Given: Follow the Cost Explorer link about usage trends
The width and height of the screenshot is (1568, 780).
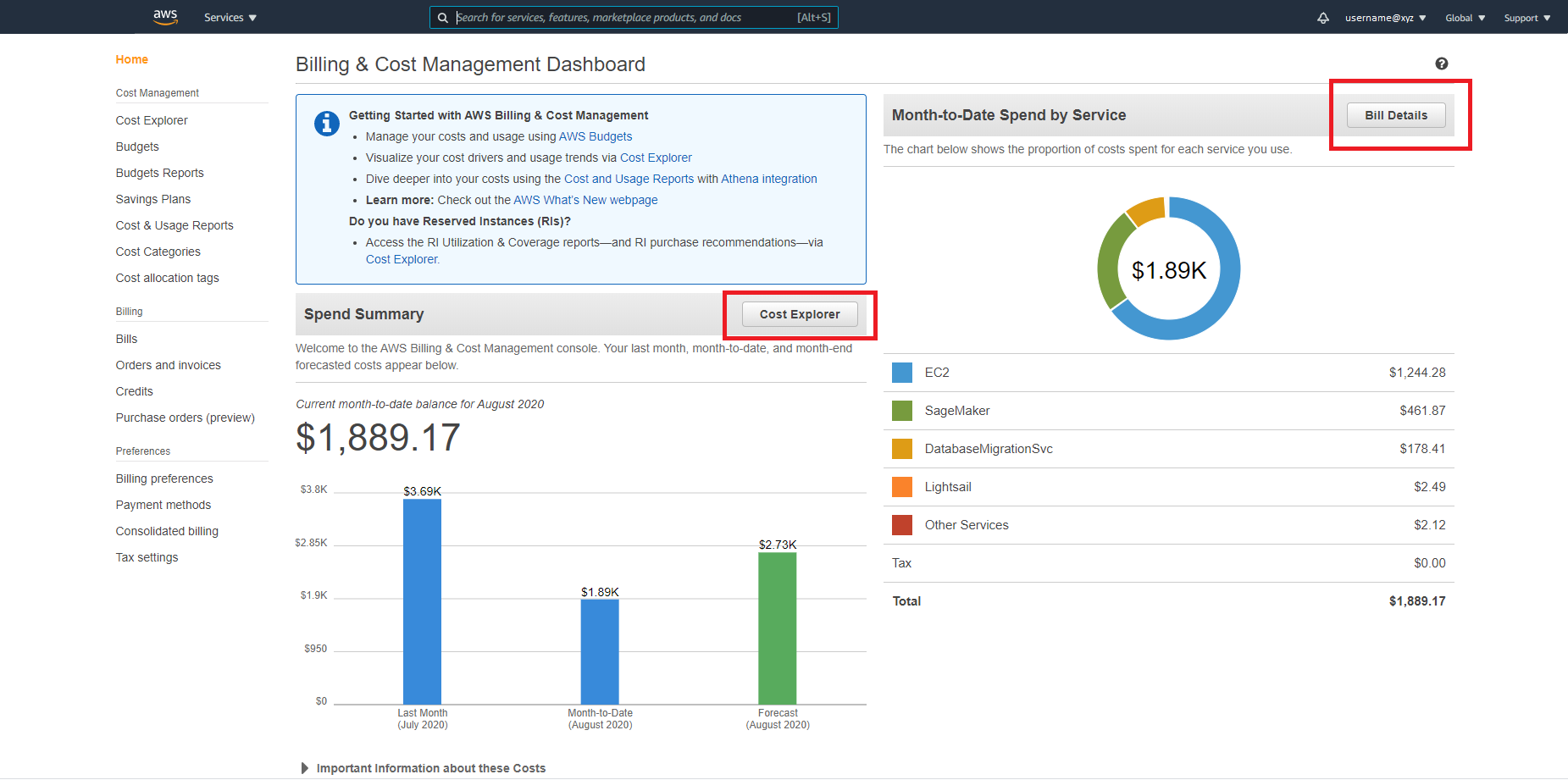Looking at the screenshot, I should tap(656, 158).
